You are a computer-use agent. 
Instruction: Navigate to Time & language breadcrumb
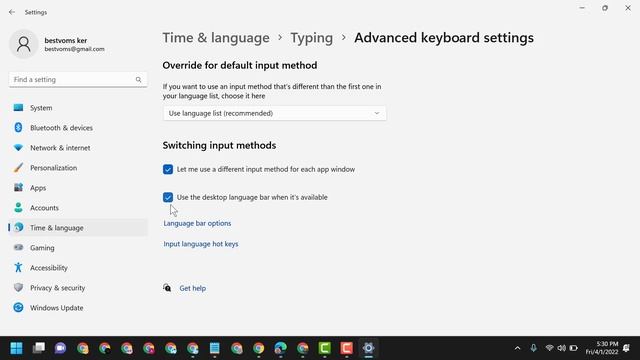(216, 38)
